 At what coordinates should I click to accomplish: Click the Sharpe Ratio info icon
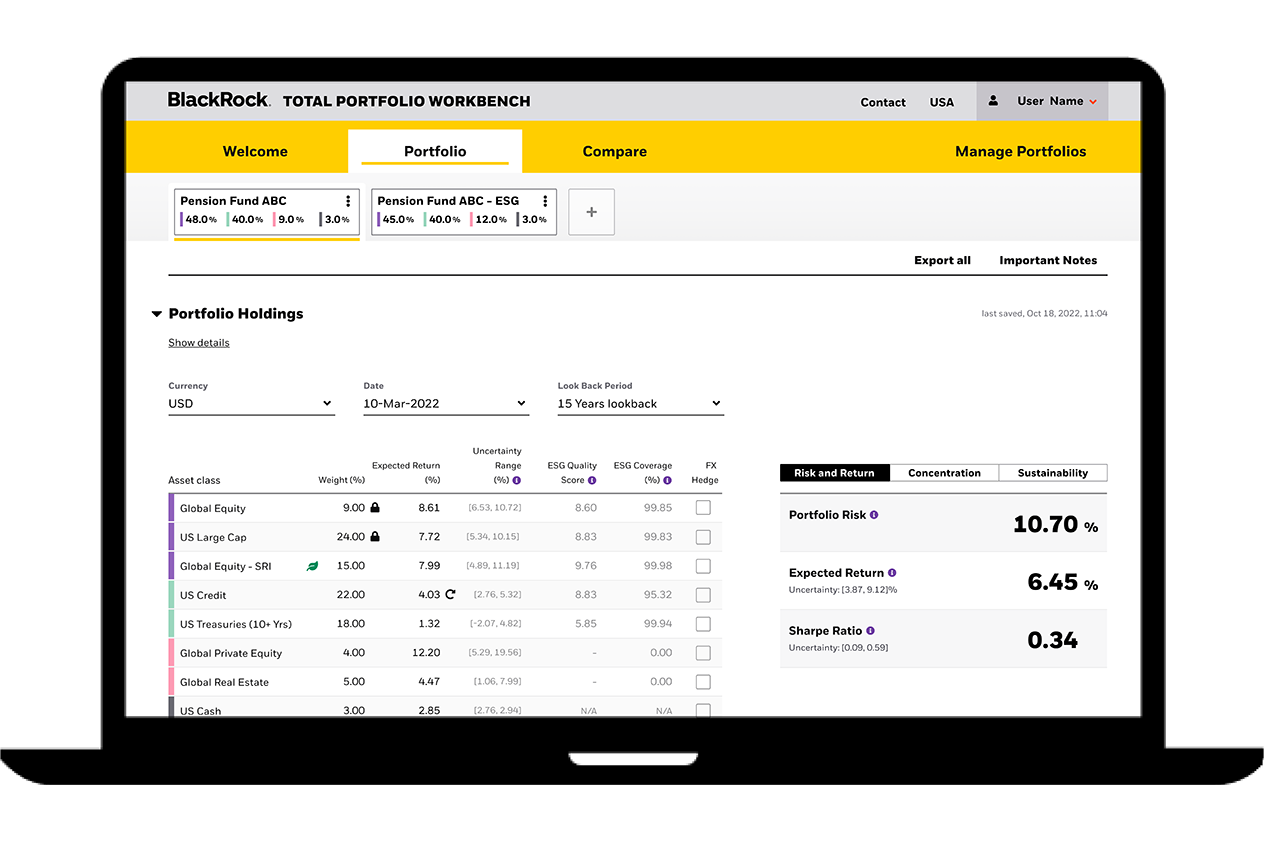(870, 631)
